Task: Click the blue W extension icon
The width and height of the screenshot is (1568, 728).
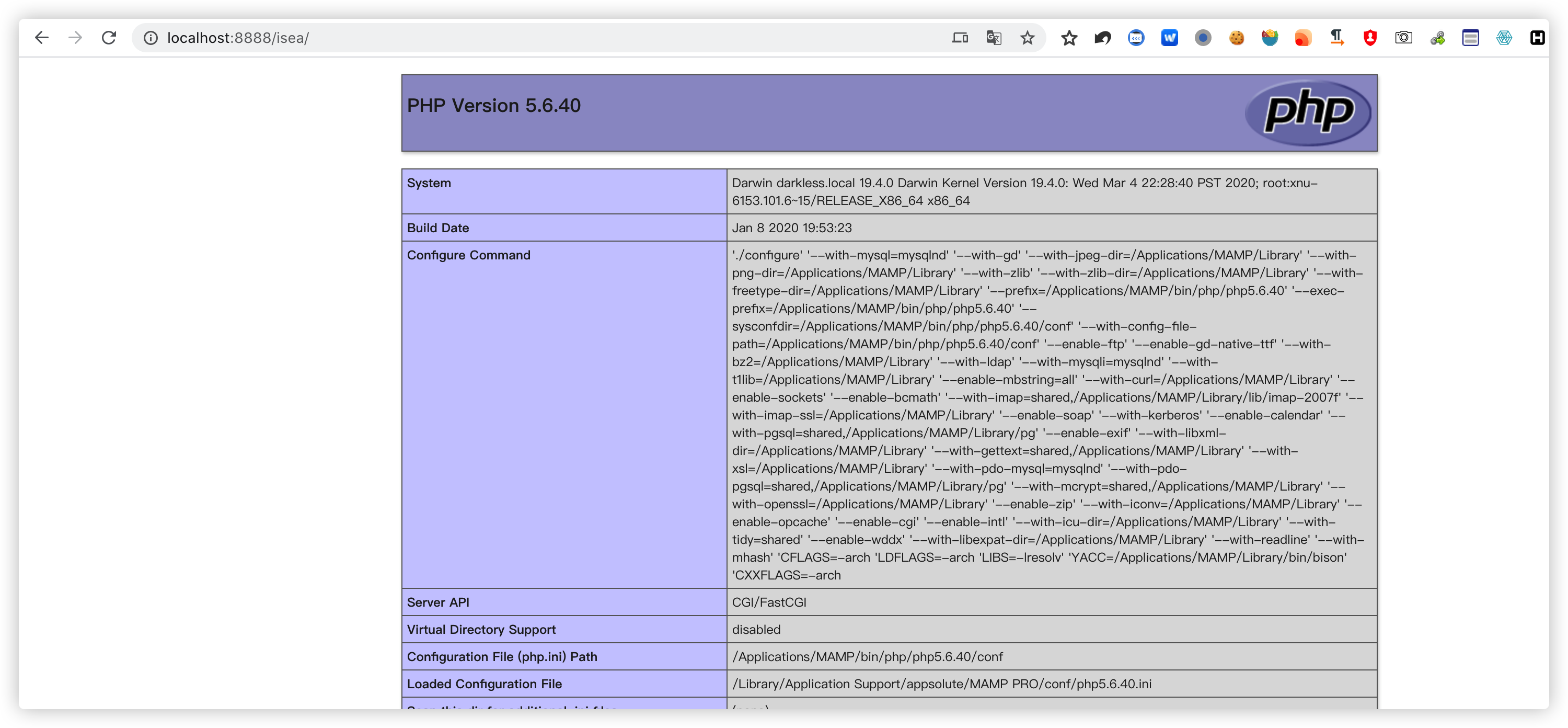Action: coord(1169,38)
